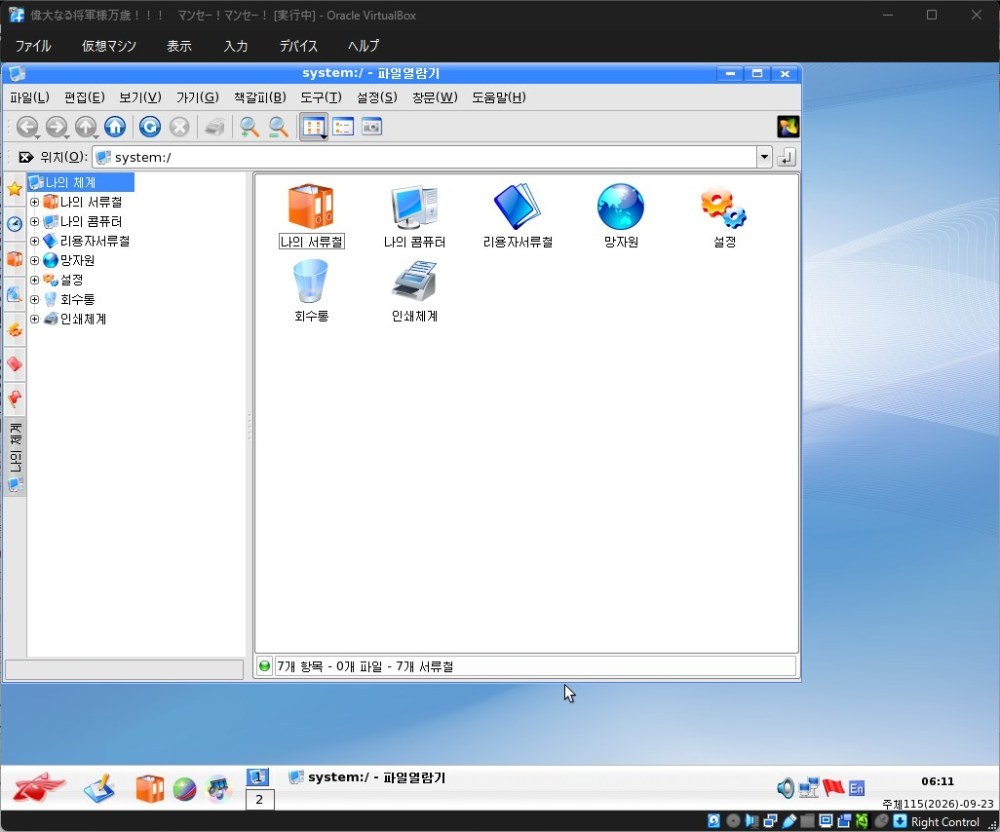Open the 편집(E) menu
Viewport: 1000px width, 832px height.
tap(84, 98)
